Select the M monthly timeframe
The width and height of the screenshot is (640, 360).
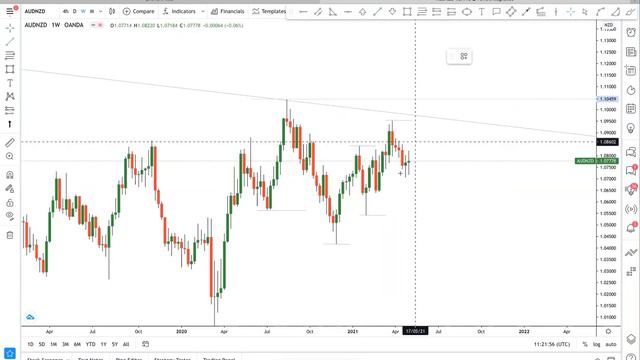point(92,11)
